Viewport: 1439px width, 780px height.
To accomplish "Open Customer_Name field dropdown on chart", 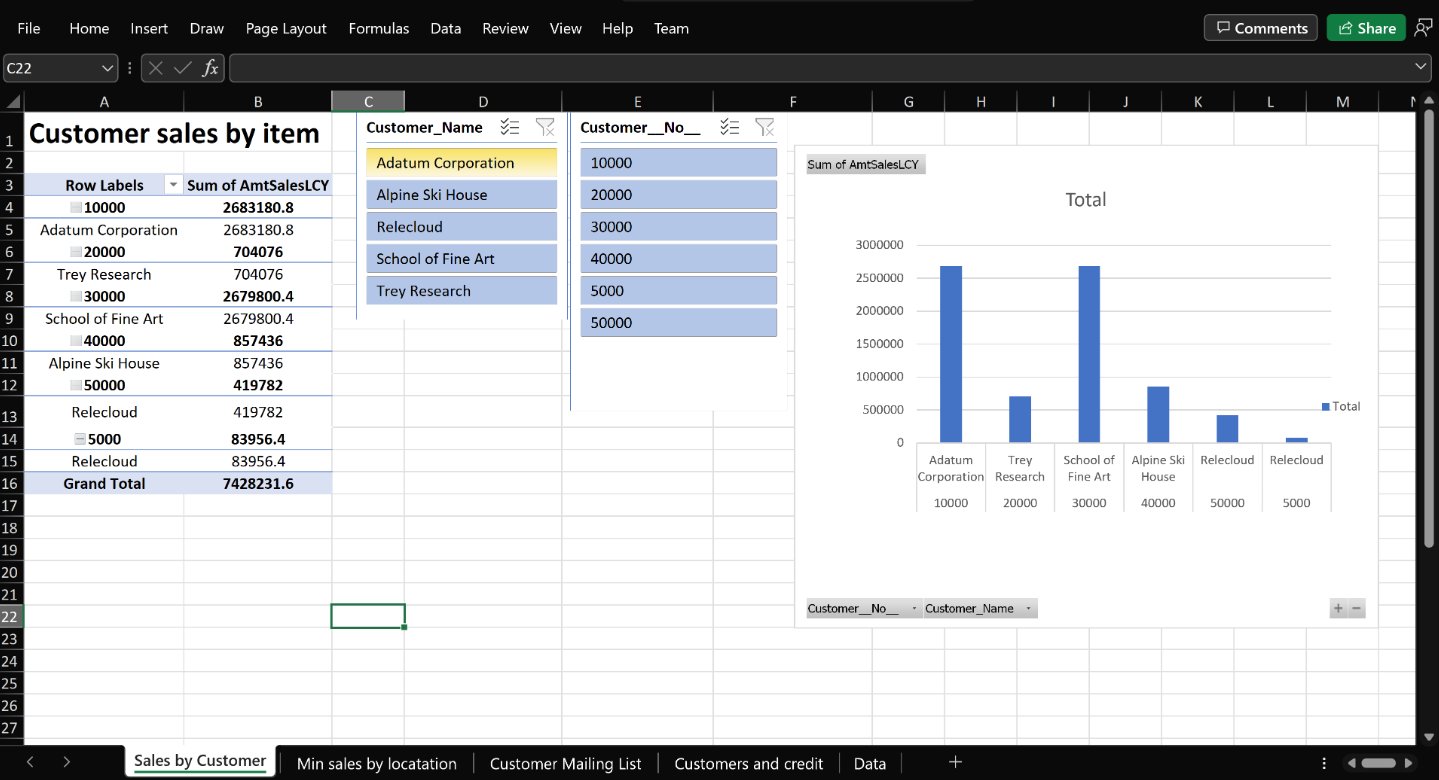I will click(1030, 609).
